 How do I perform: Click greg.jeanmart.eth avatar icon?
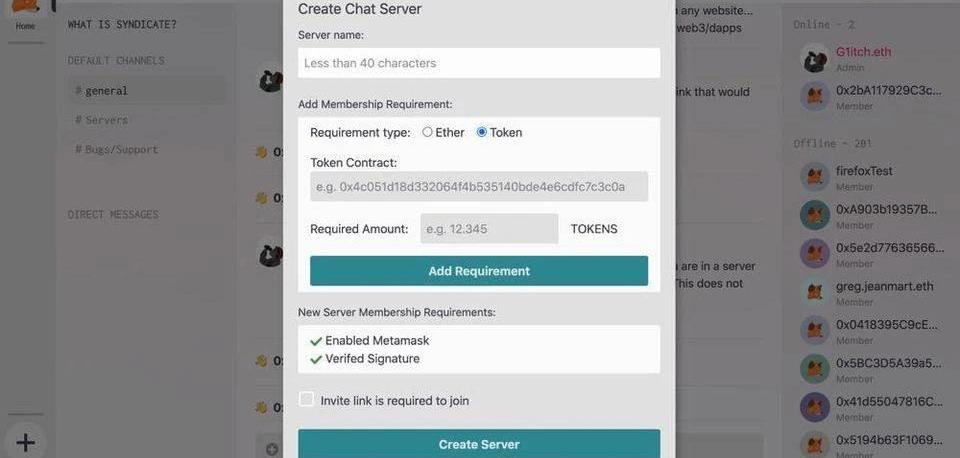pyautogui.click(x=815, y=292)
